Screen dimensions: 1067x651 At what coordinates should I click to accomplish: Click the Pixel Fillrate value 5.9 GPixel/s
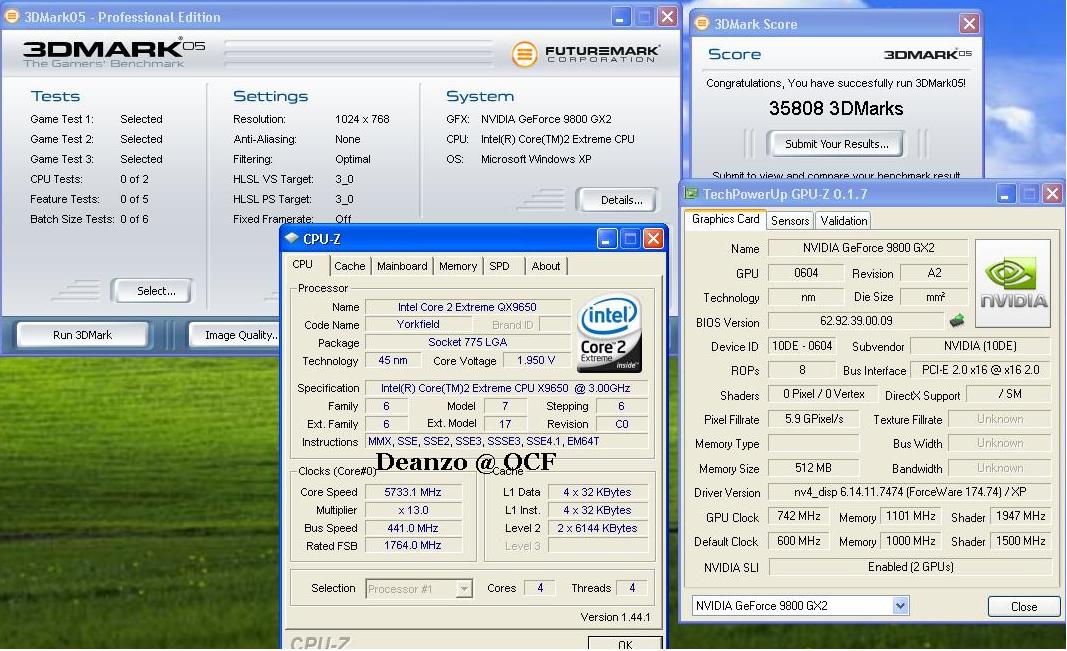[814, 418]
